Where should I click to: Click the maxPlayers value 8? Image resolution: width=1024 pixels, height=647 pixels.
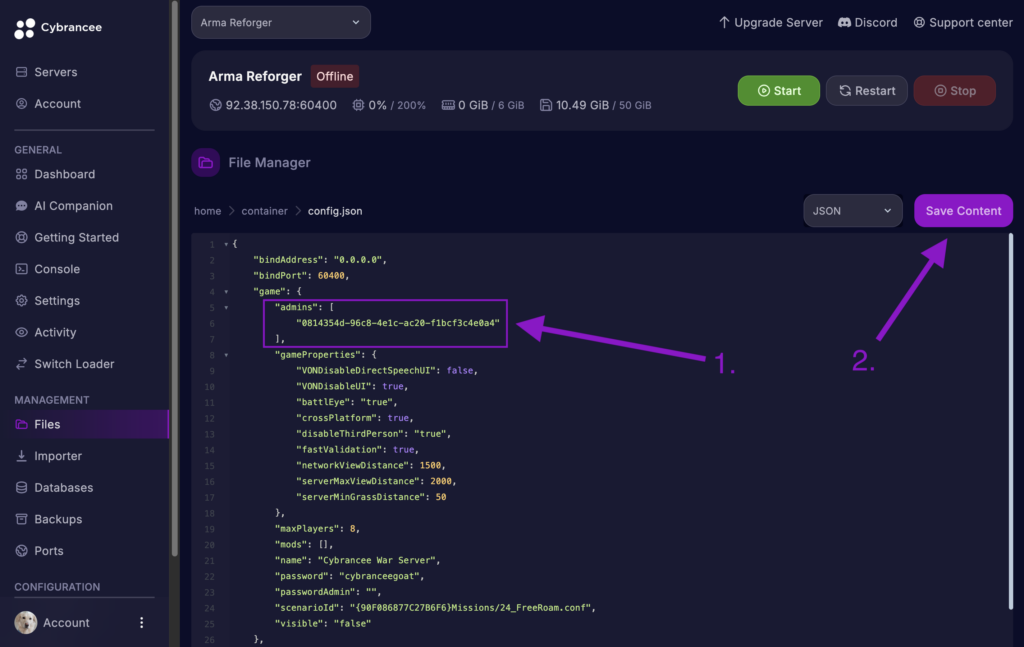point(353,528)
